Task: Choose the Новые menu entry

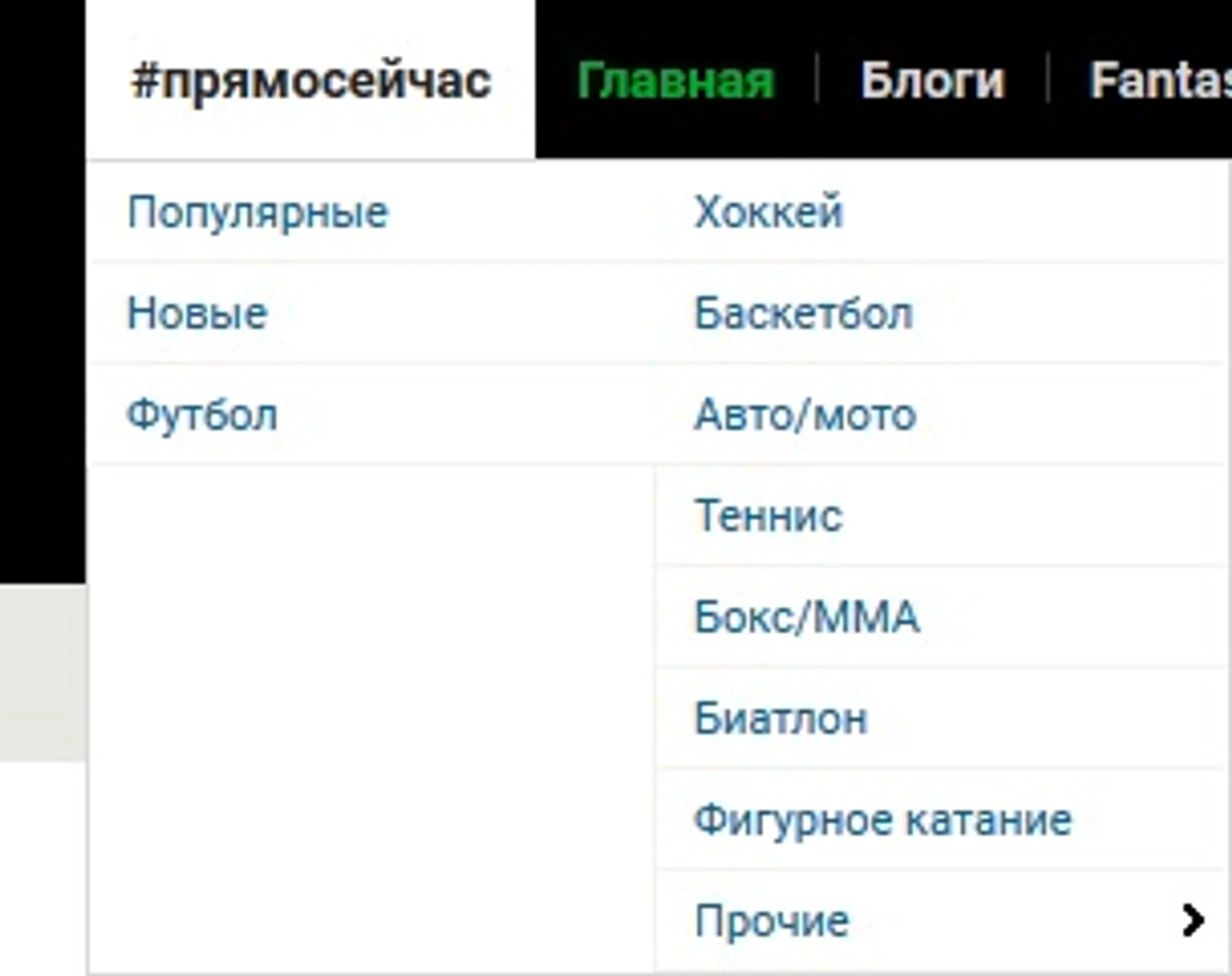Action: pos(197,313)
